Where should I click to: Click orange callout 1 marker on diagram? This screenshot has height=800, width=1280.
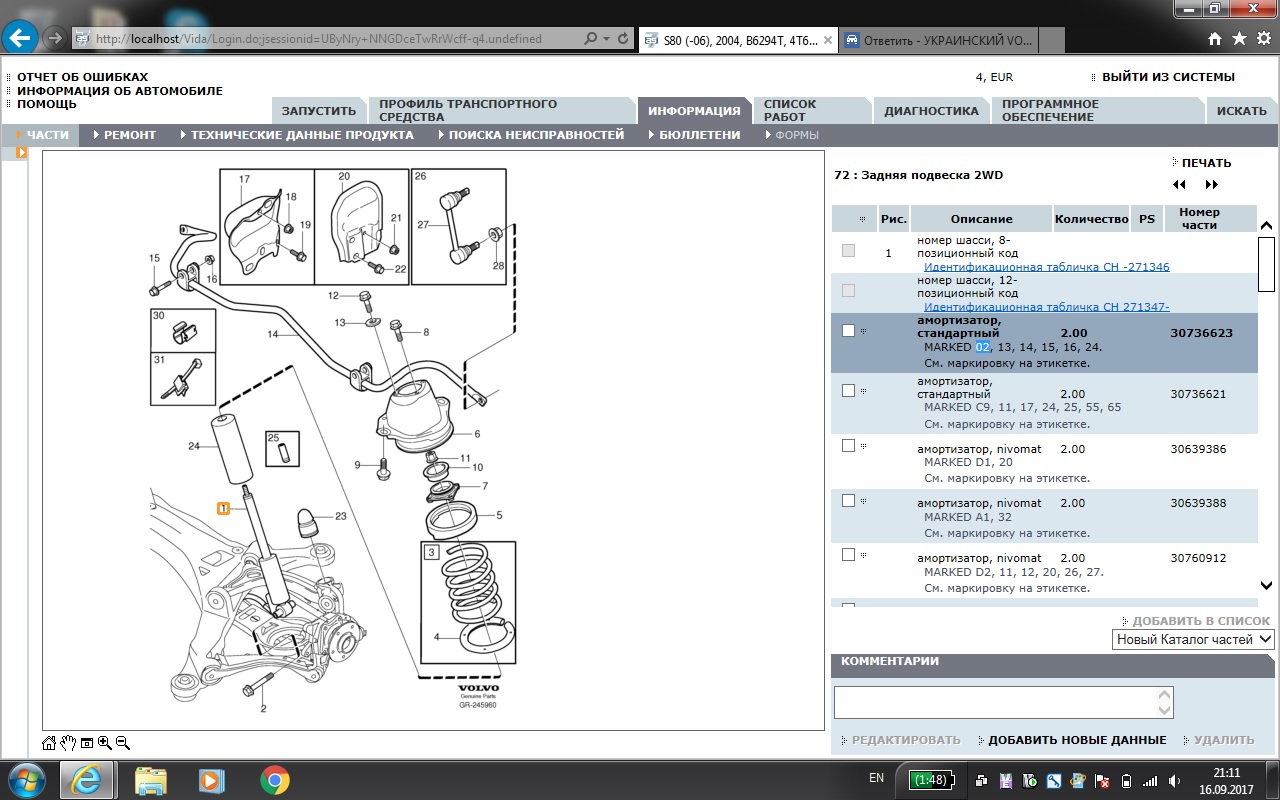[x=224, y=508]
